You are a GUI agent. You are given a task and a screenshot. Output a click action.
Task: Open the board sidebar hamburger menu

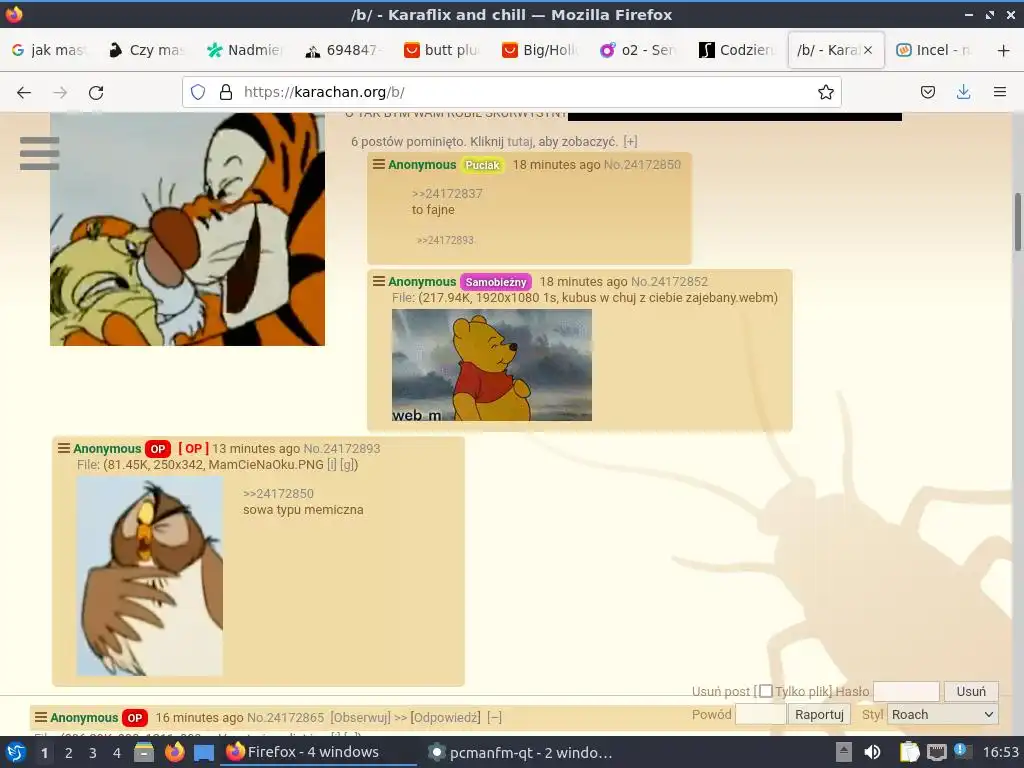pos(39,153)
